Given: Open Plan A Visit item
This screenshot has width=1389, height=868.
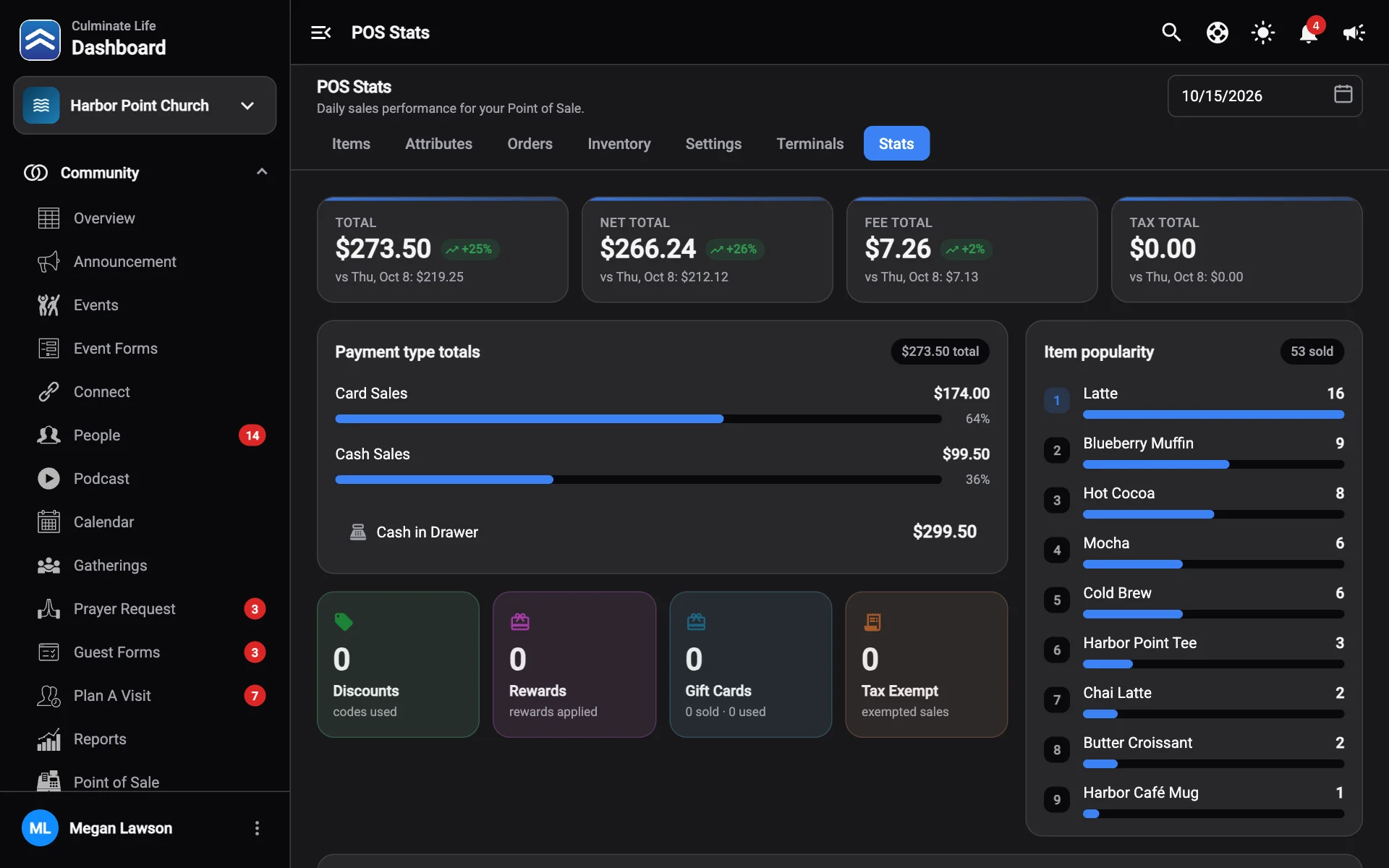Looking at the screenshot, I should tap(145, 696).
